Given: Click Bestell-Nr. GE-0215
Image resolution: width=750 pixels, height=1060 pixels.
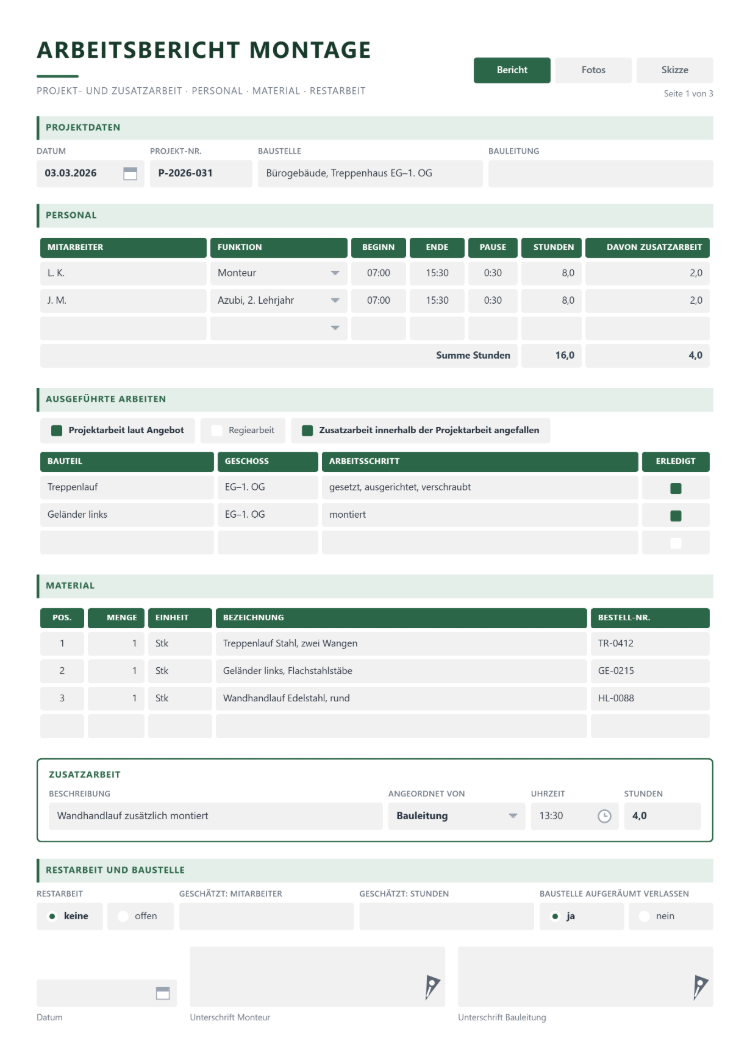Looking at the screenshot, I should tap(650, 671).
